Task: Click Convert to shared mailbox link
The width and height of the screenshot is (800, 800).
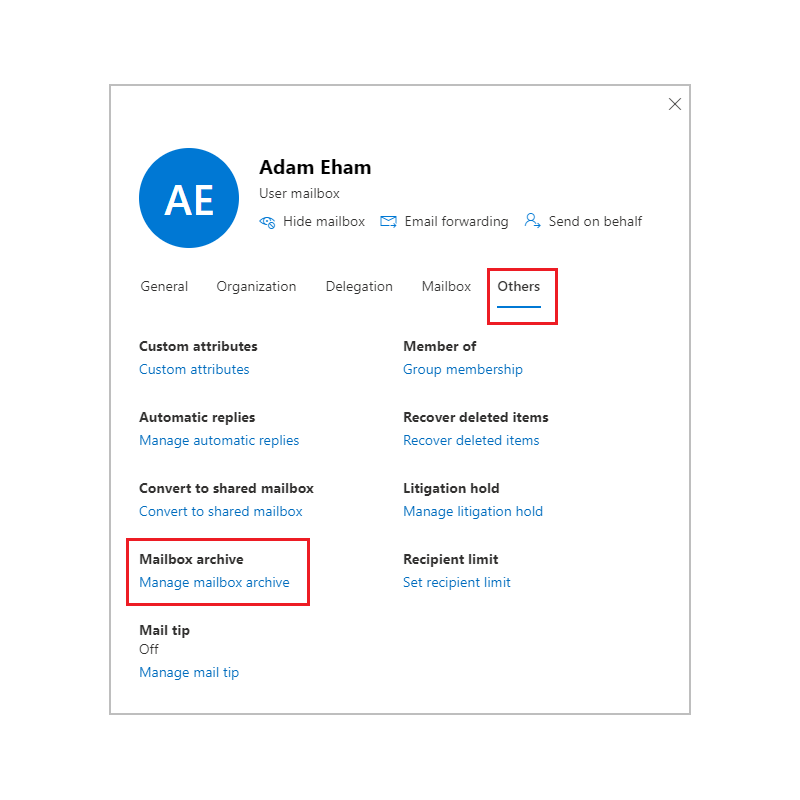Action: [x=221, y=511]
